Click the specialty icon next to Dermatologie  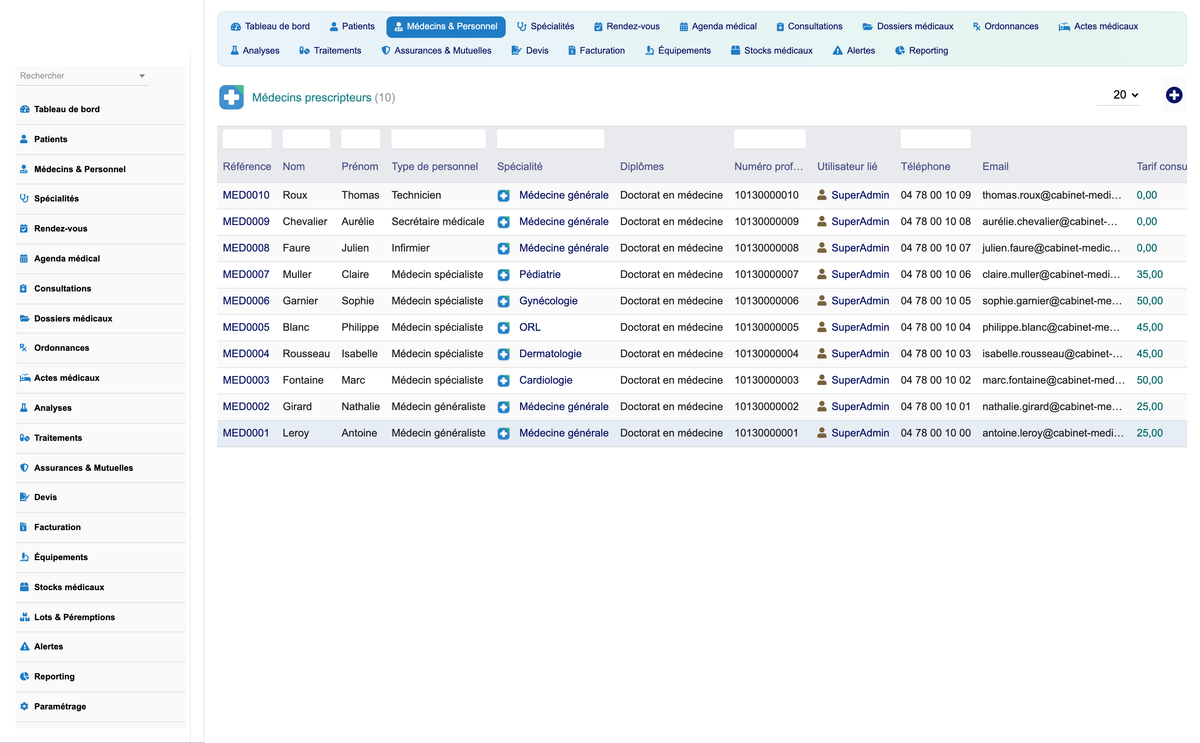(x=504, y=354)
